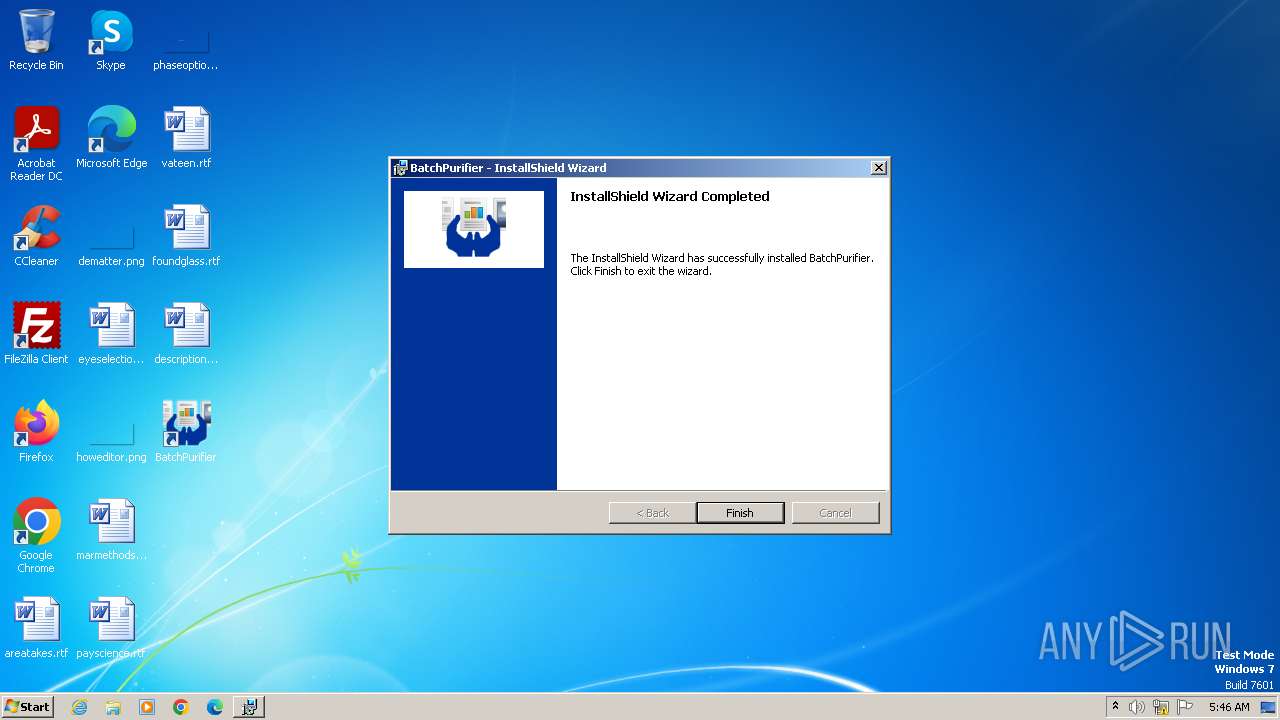This screenshot has width=1280, height=720.
Task: Open Windows Media Player from taskbar
Action: click(147, 707)
